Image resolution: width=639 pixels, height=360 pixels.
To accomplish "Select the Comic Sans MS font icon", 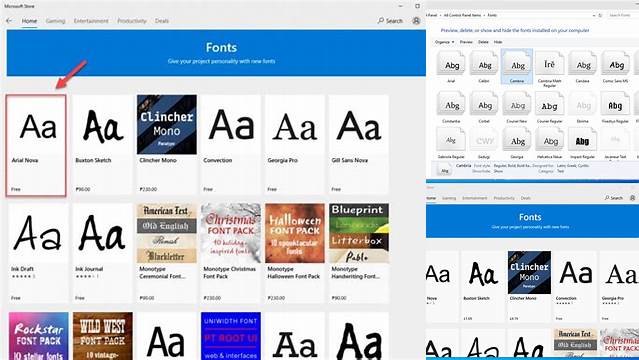I will pyautogui.click(x=615, y=66).
